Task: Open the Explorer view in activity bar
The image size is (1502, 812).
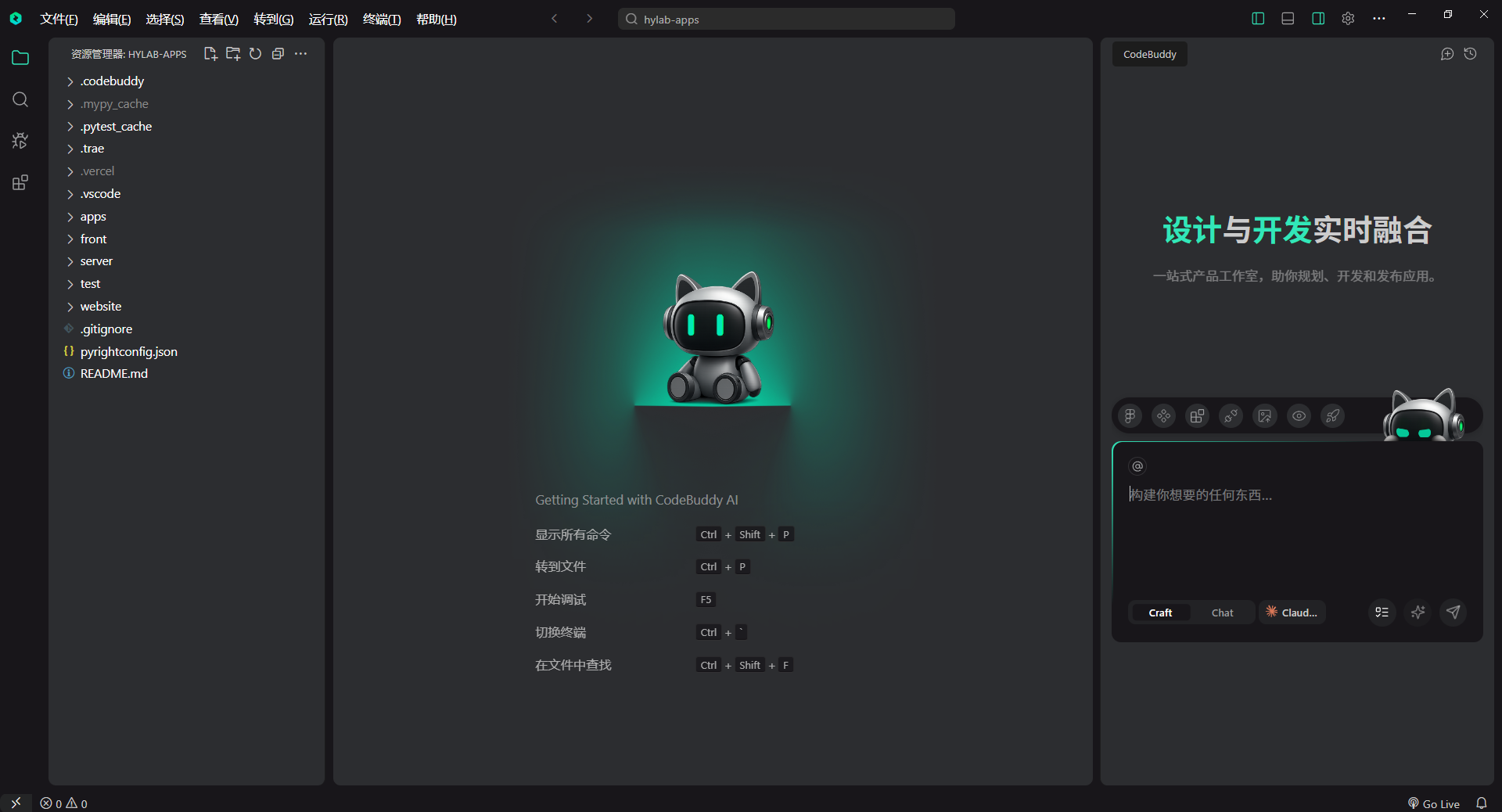Action: (x=20, y=58)
